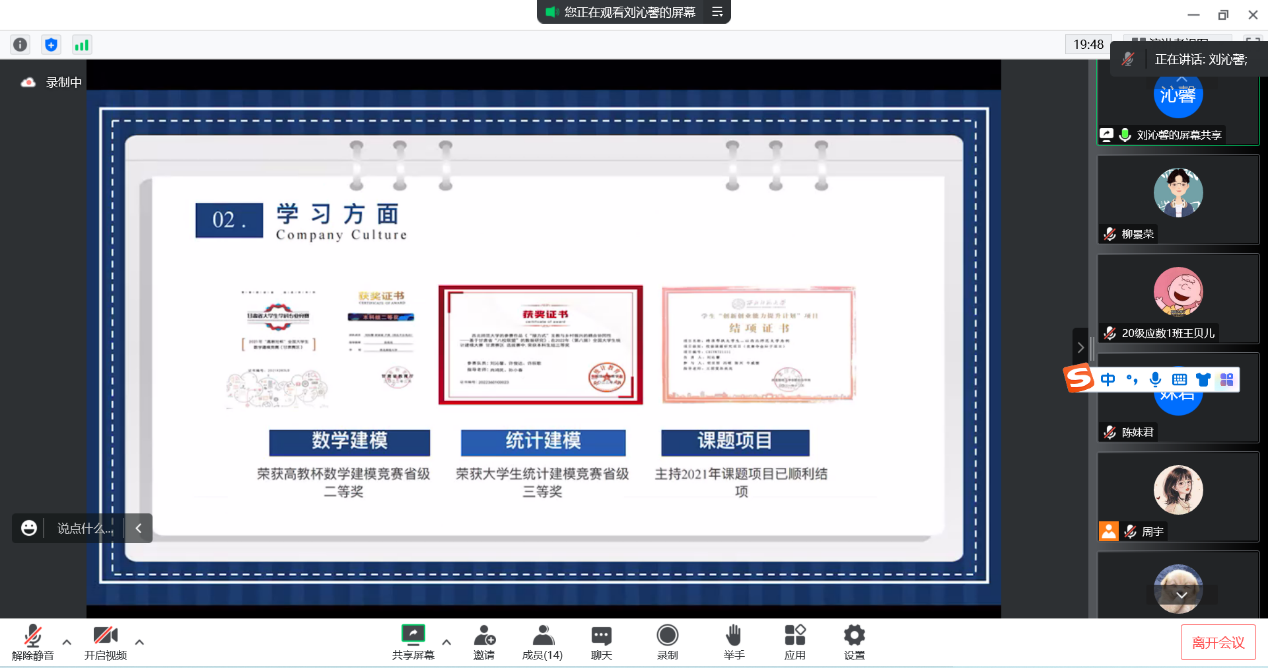Viewport: 1268px width, 668px height.
Task: Click the blue security shield icon
Action: 51,45
